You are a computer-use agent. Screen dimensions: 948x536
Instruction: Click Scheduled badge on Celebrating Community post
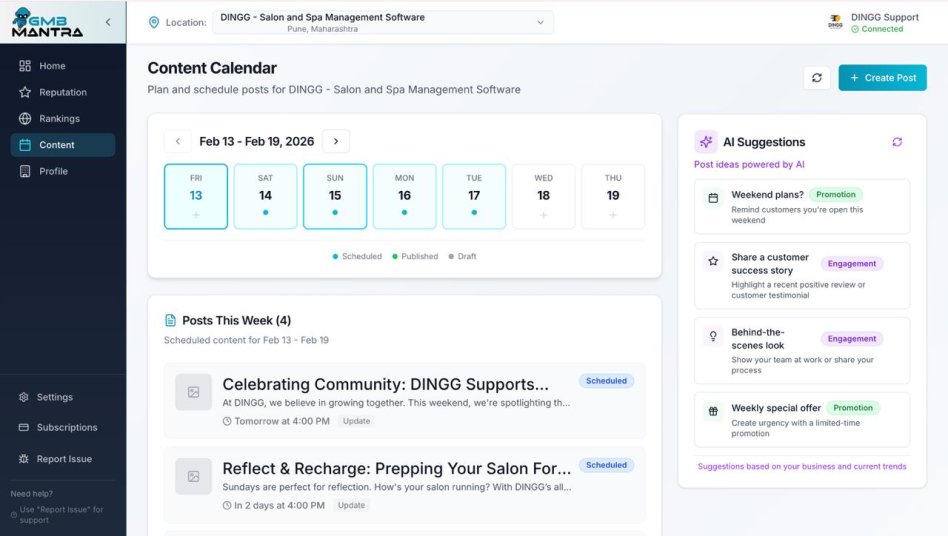606,381
